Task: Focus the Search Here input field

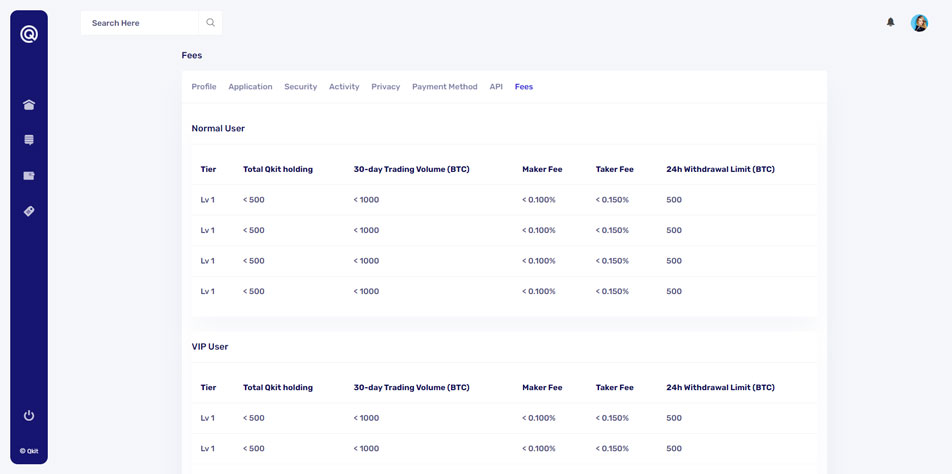Action: (x=140, y=22)
